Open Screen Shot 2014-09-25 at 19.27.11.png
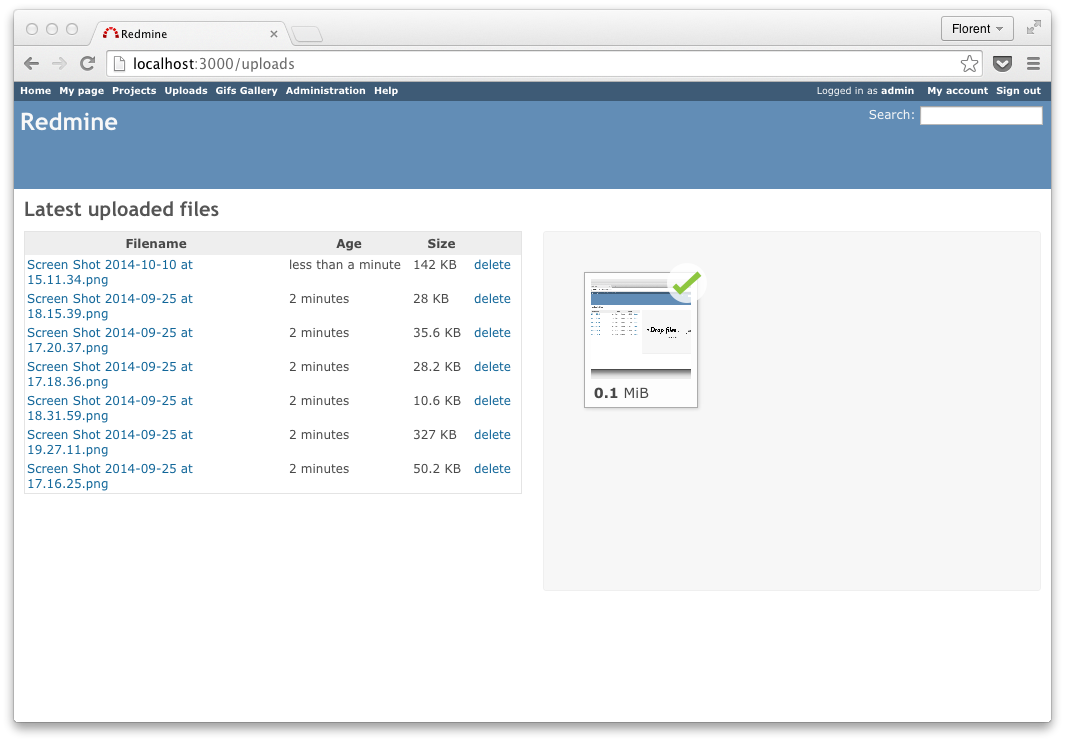This screenshot has width=1065, height=742. coord(109,442)
